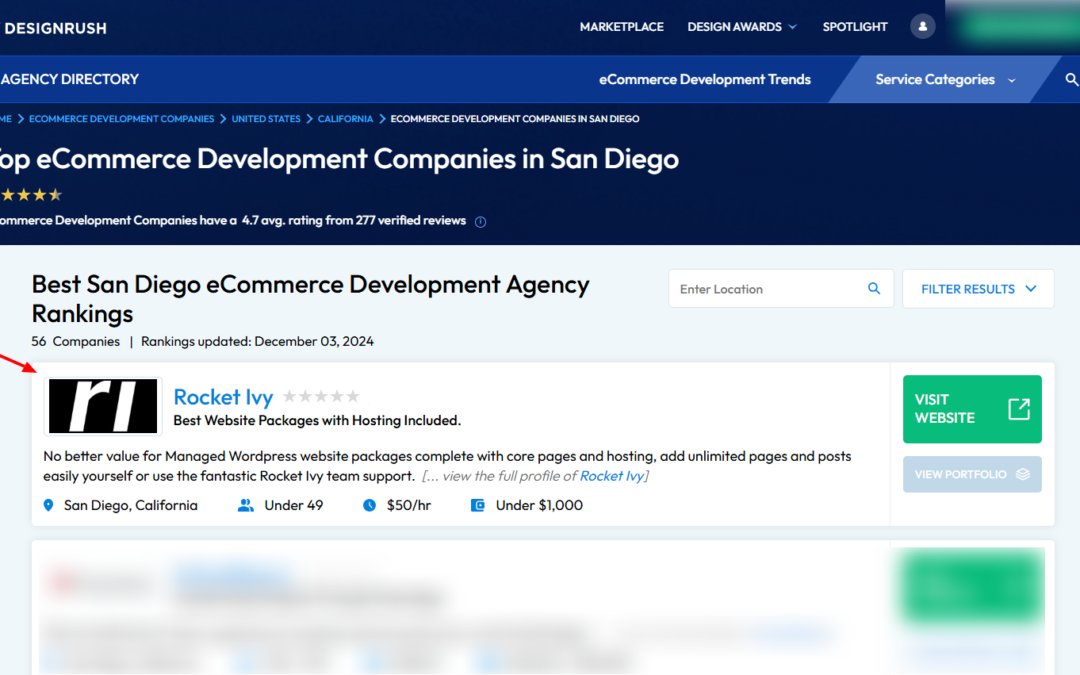The width and height of the screenshot is (1080, 675).
Task: Expand the Design Awards dropdown
Action: tap(742, 27)
